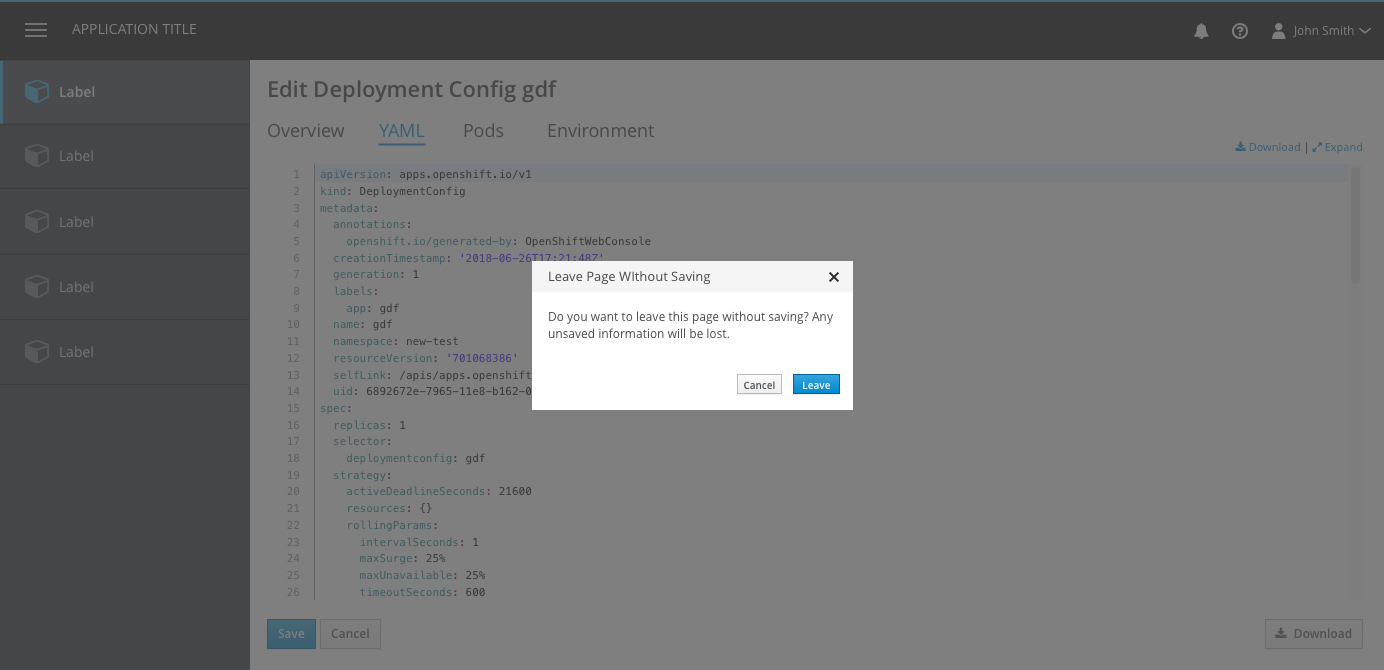This screenshot has height=670, width=1384.
Task: Click the notification bell icon
Action: click(1201, 31)
